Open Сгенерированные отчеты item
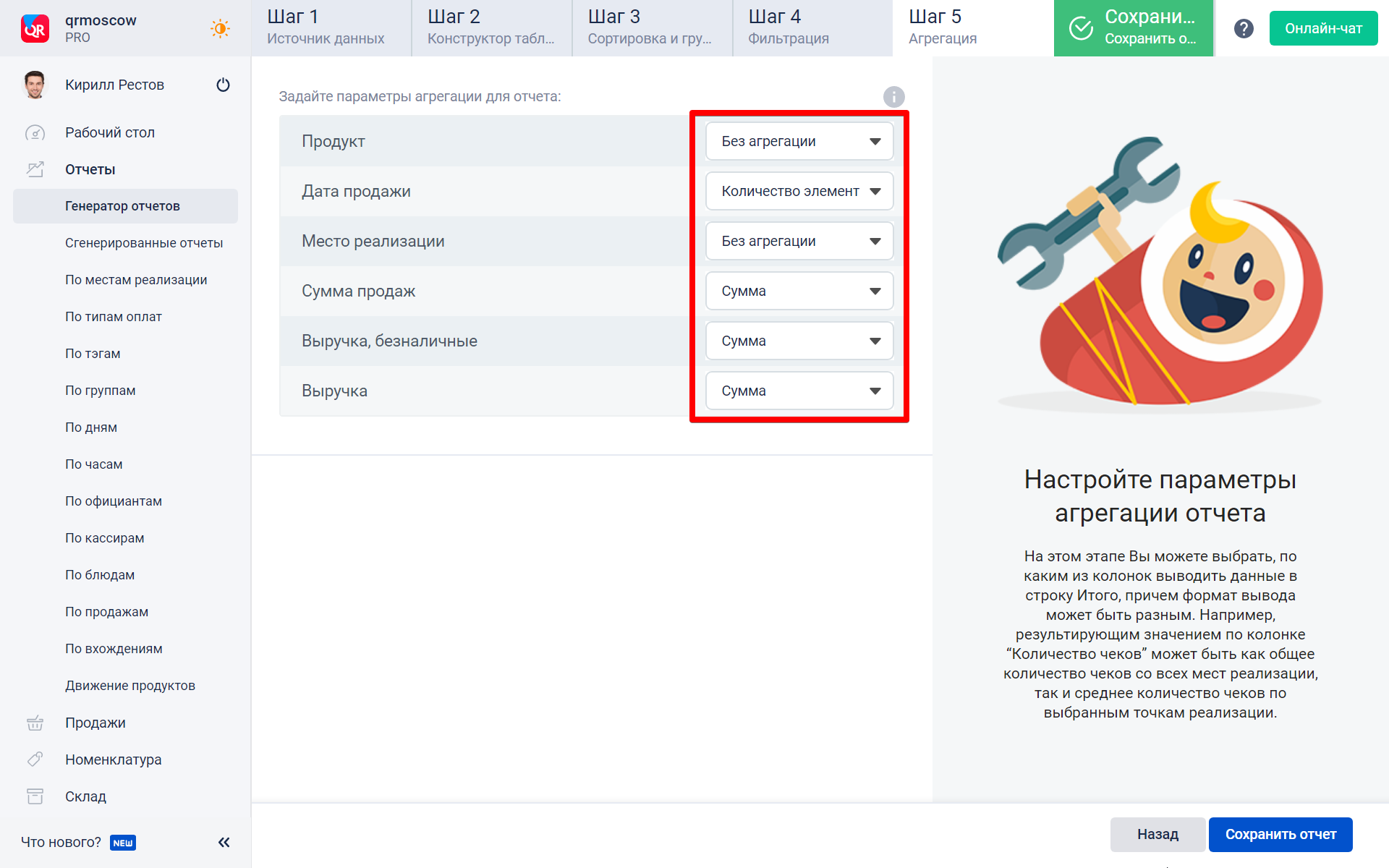This screenshot has height=868, width=1389. (144, 243)
